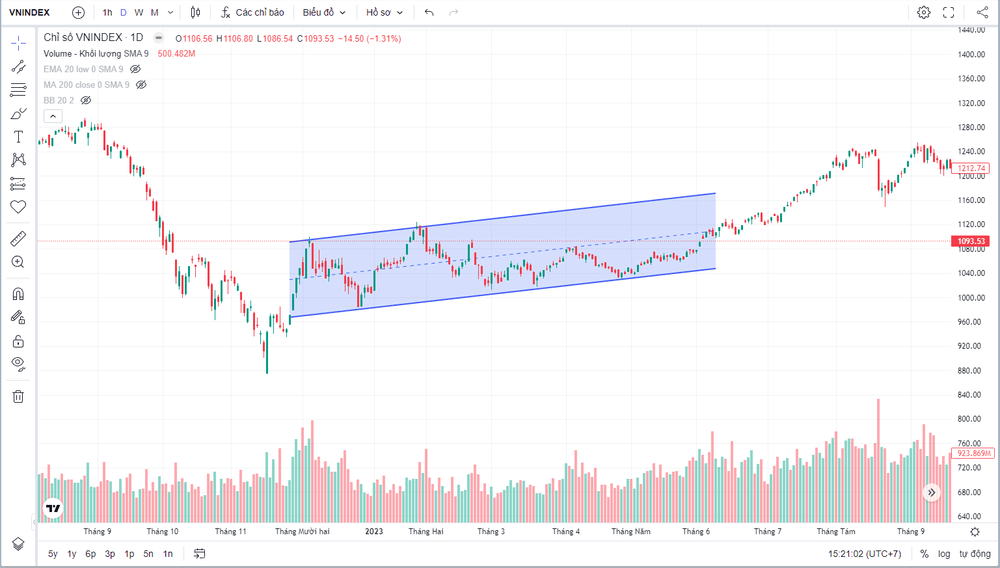Switch price scale to log mode
Screen dimensions: 1000x568
click(944, 553)
